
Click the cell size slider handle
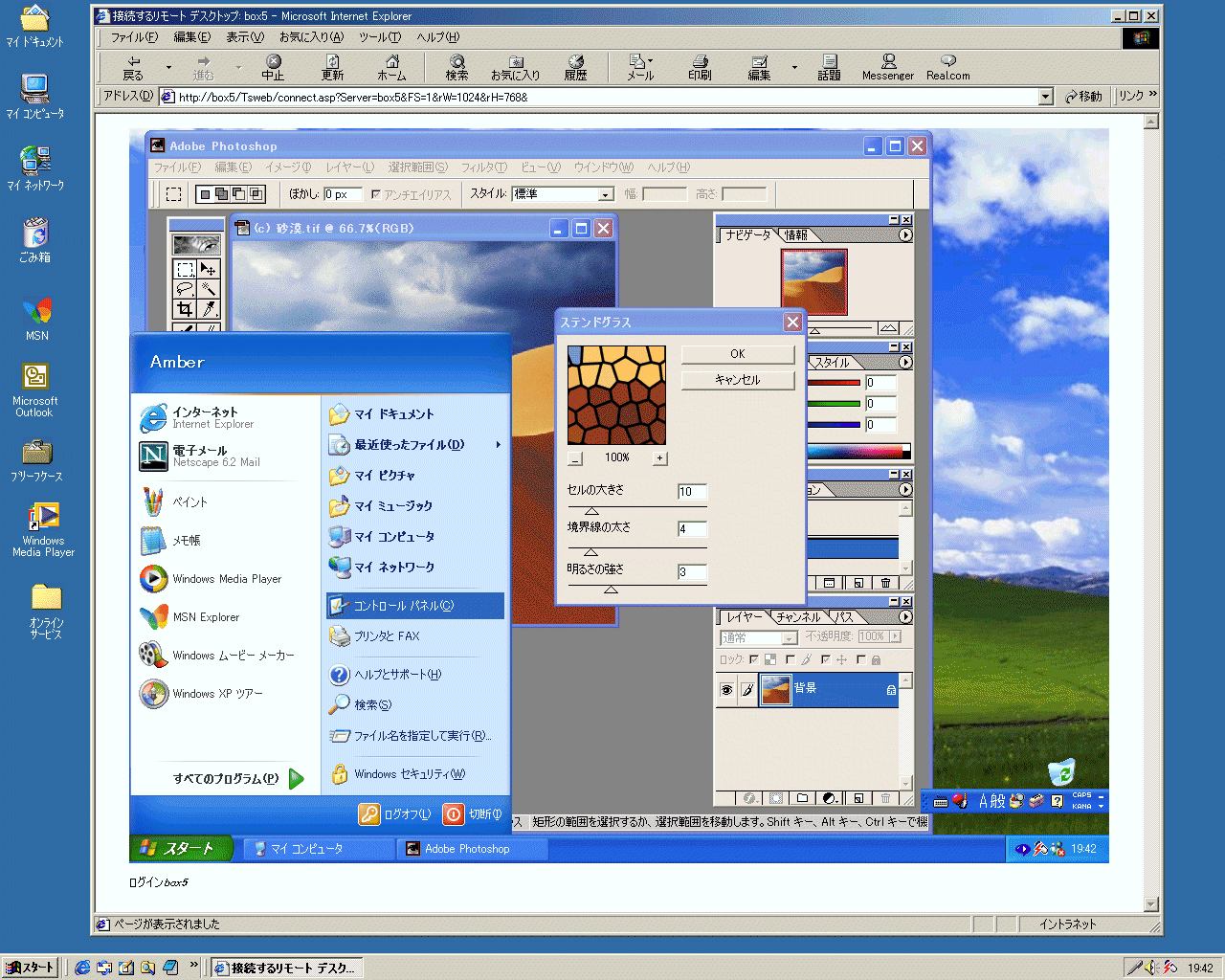coord(591,511)
